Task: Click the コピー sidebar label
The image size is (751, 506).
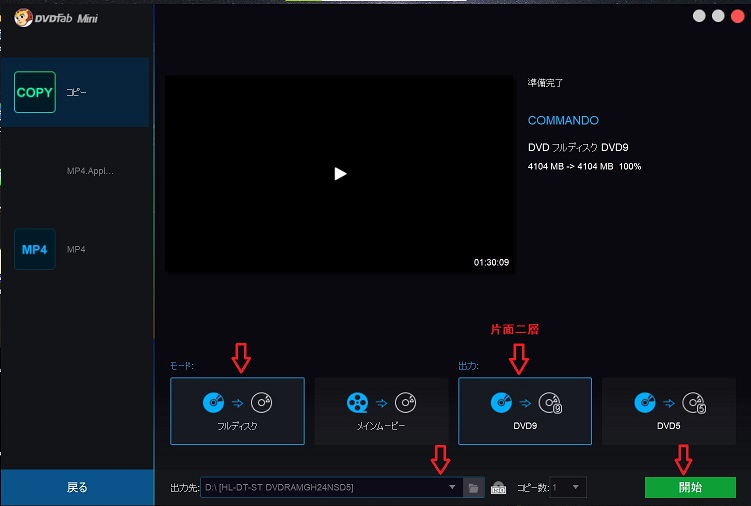Action: tap(77, 92)
